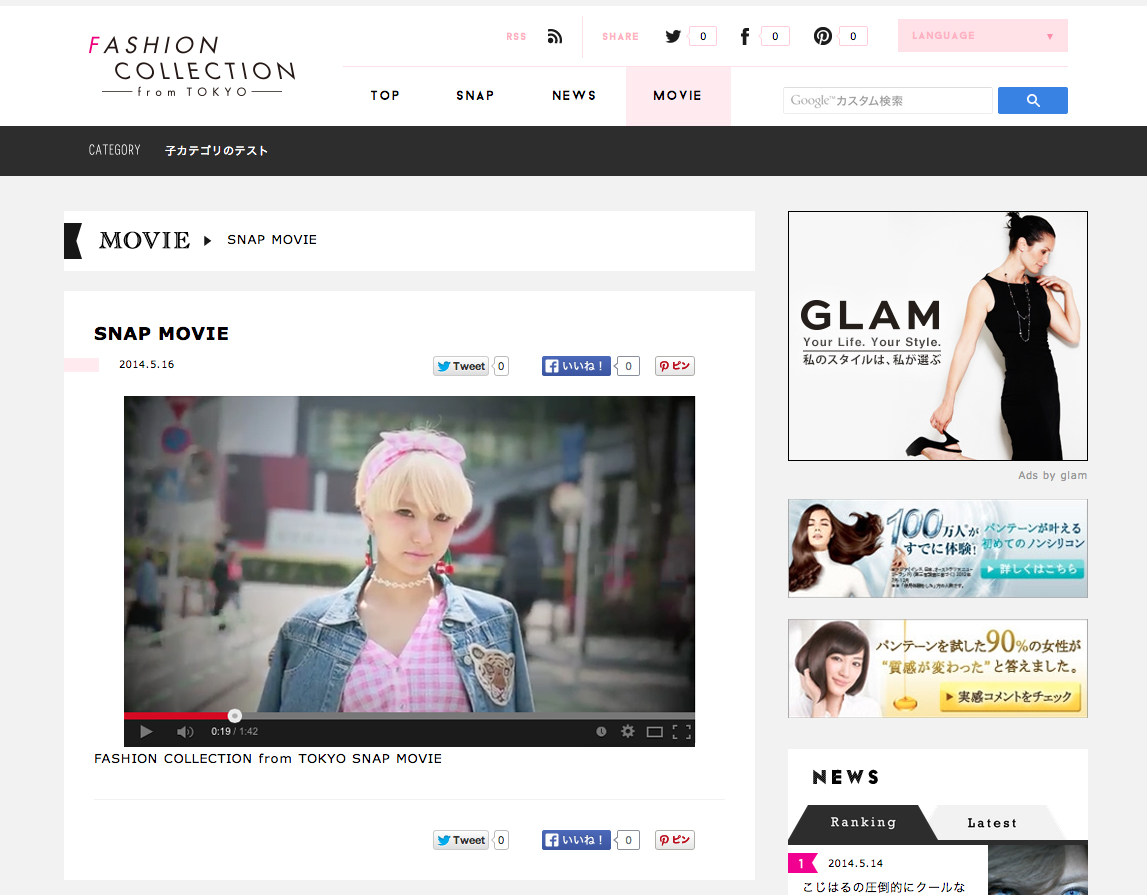Click the header Facebook share icon
Screen dimensions: 1147x895
coord(745,37)
